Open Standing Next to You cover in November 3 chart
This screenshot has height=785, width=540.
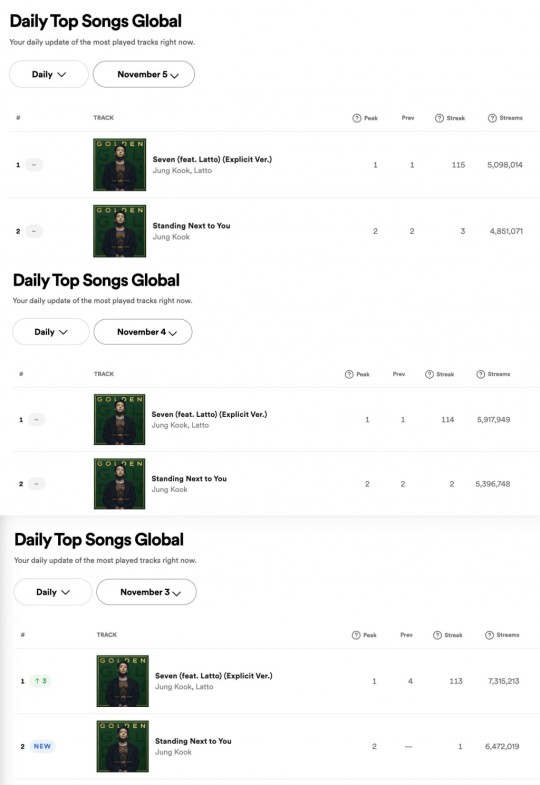123,746
